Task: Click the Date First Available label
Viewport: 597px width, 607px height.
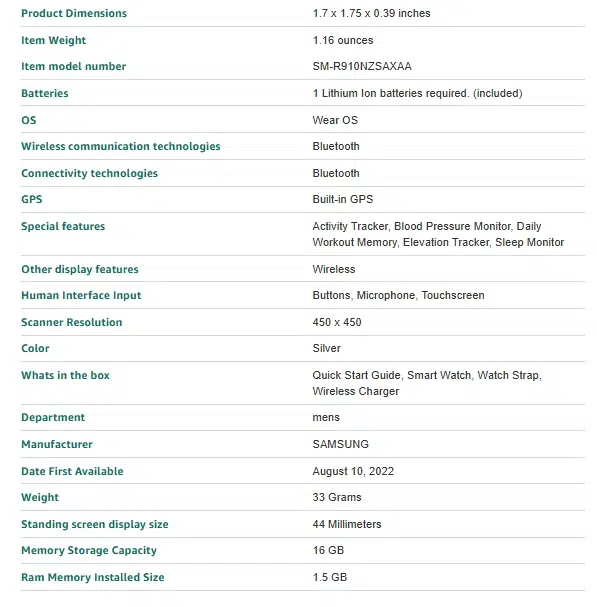Action: coord(72,471)
